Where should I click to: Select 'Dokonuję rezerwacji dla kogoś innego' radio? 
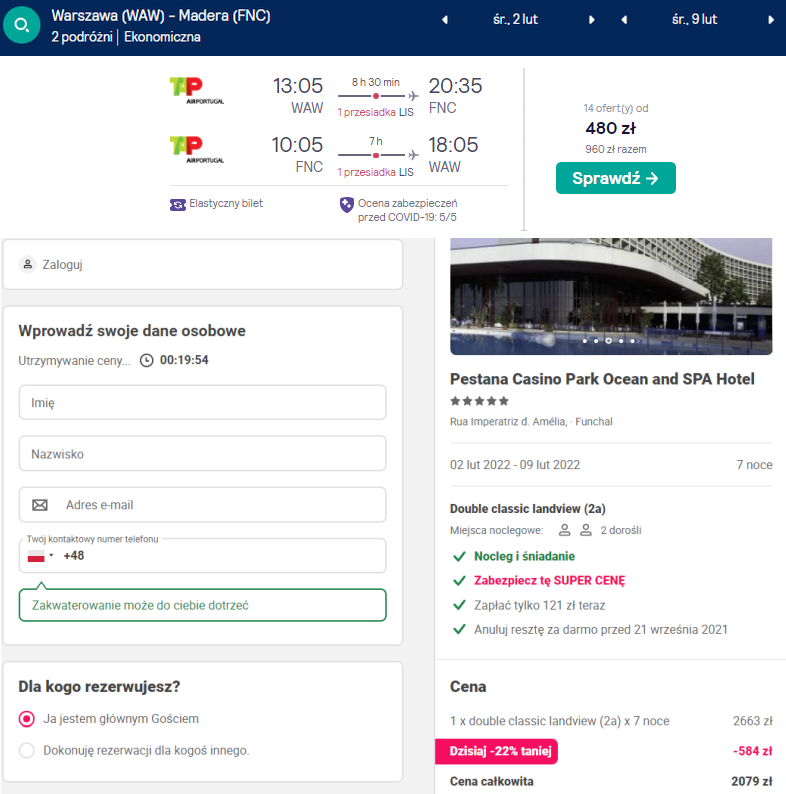pyautogui.click(x=27, y=750)
